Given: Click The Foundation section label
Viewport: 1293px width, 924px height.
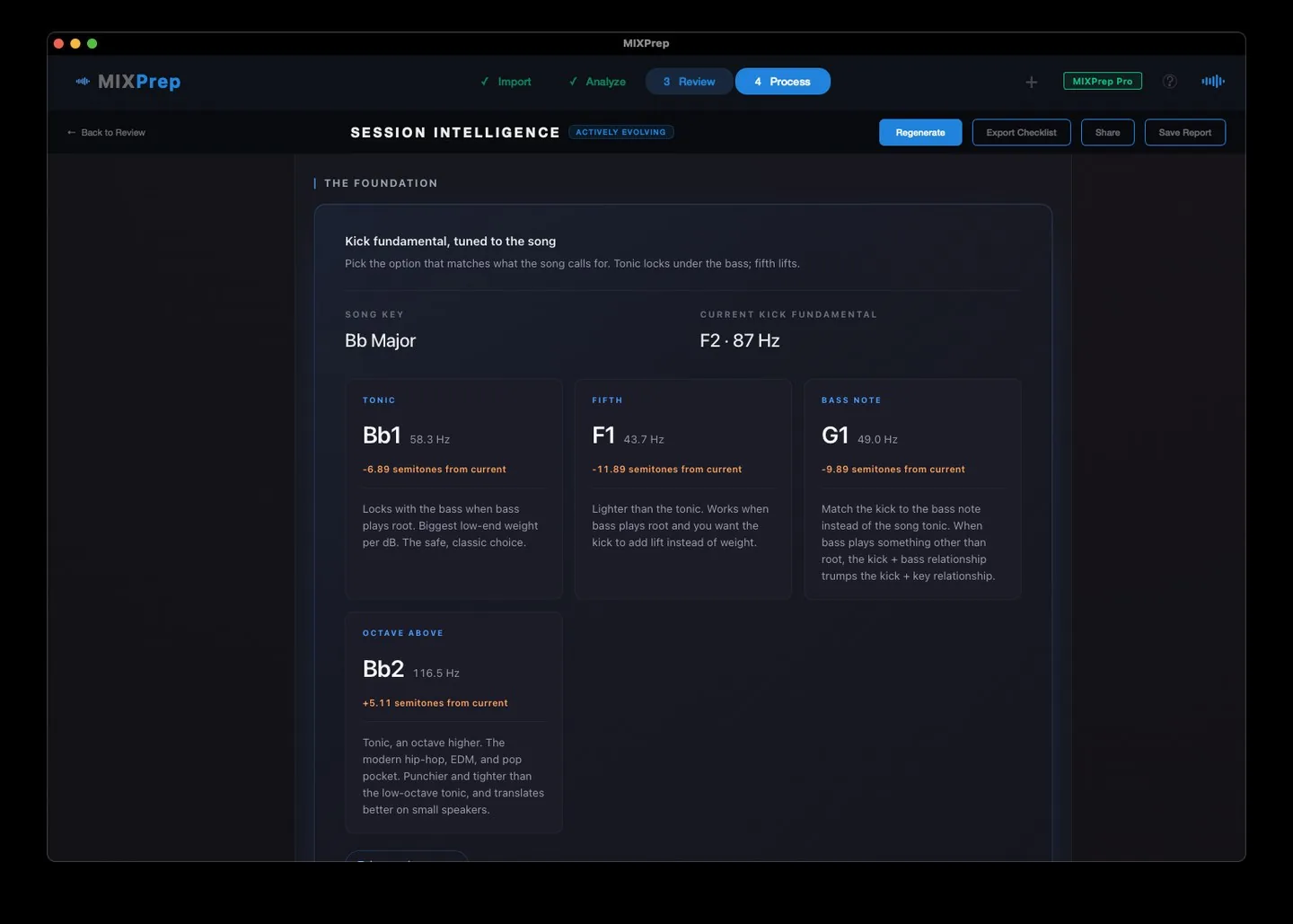Looking at the screenshot, I should coord(381,183).
